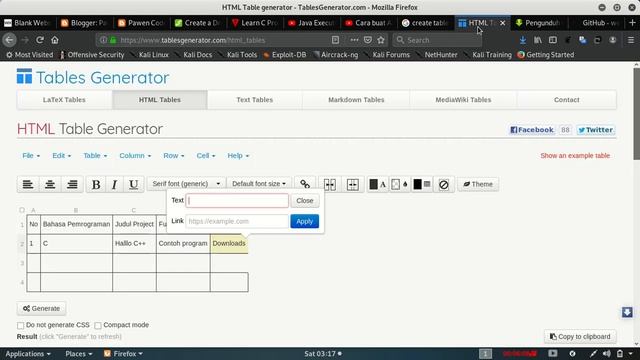Reload the page in Firefox
This screenshot has height=360, width=640.
click(x=40, y=40)
